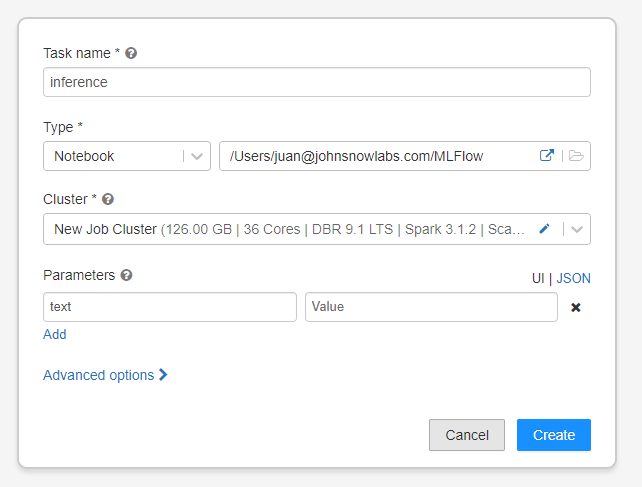Screen dimensions: 642x487
Task: Open the Notebook type dropdown
Action: [127, 156]
